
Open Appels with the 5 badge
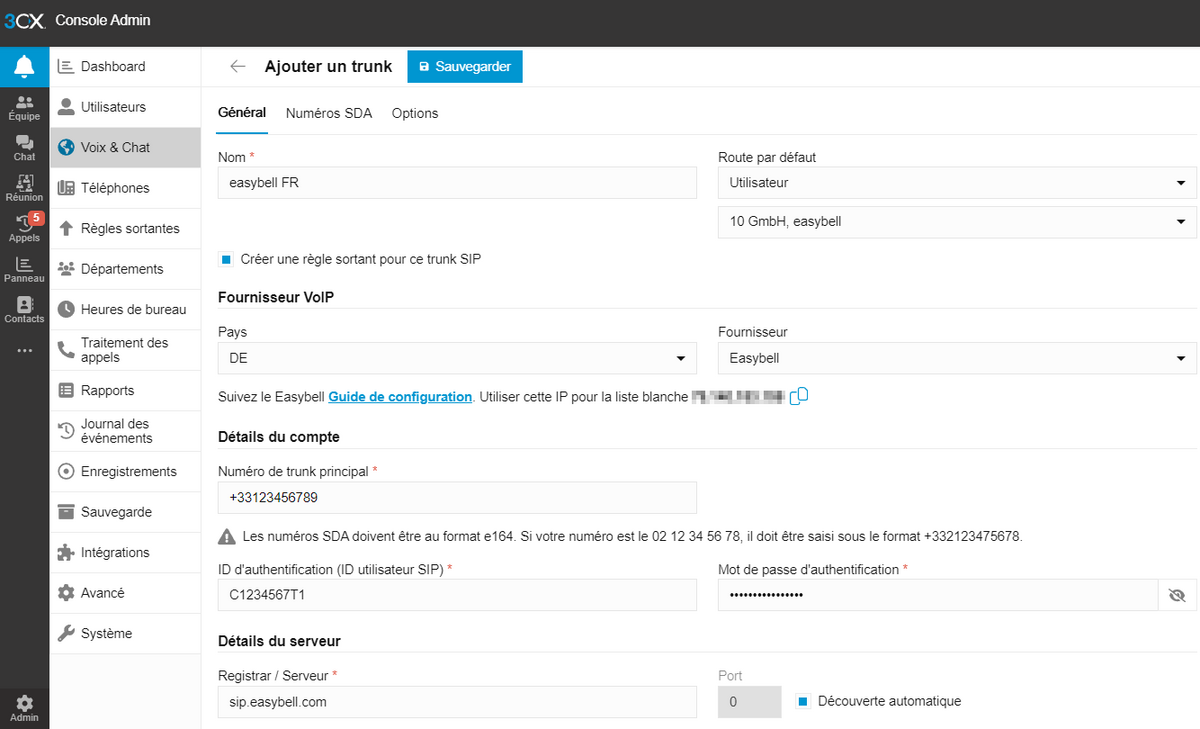24,228
